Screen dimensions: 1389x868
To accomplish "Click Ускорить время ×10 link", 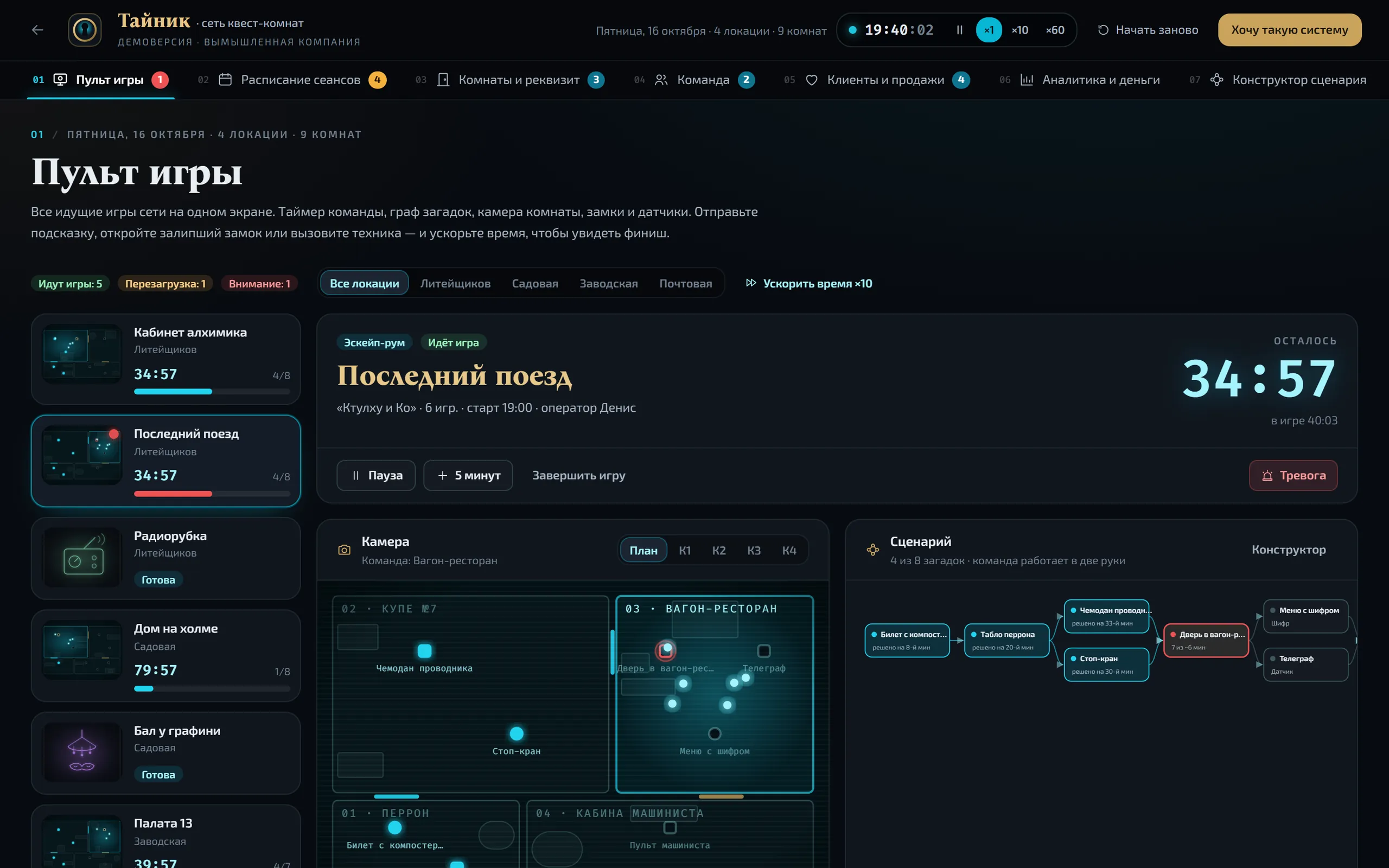I will pyautogui.click(x=809, y=284).
